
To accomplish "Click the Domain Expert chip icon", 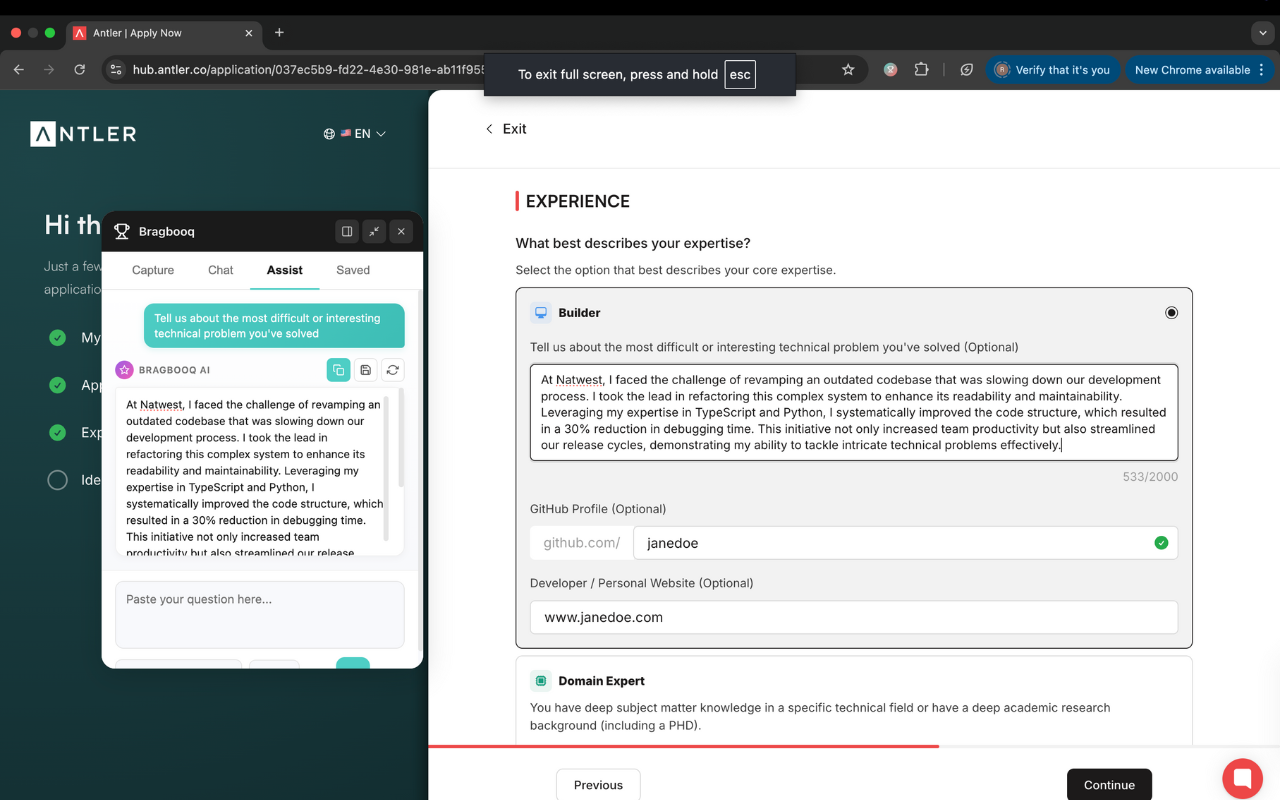I will pyautogui.click(x=541, y=681).
